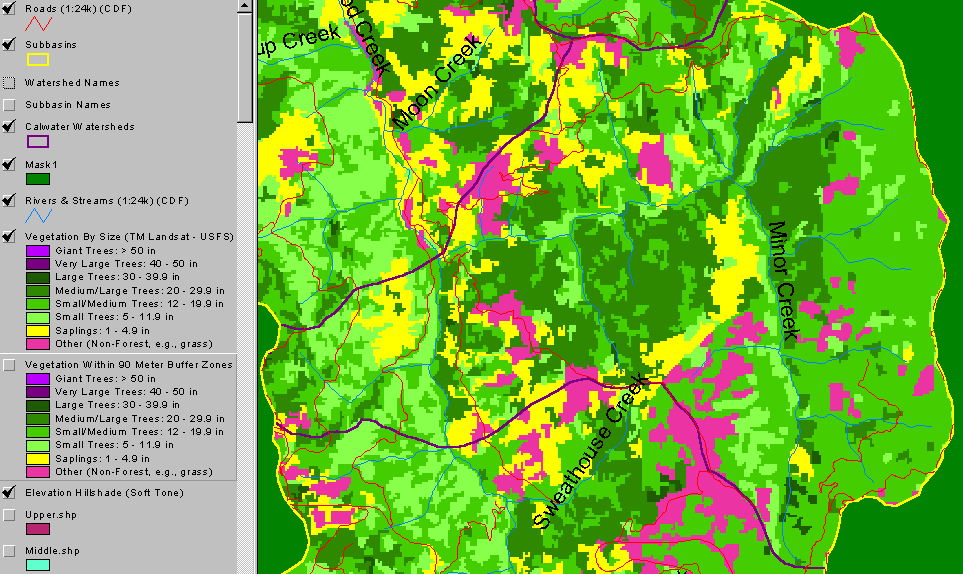Select the Subbasins layer name
The width and height of the screenshot is (963, 574).
(x=51, y=45)
